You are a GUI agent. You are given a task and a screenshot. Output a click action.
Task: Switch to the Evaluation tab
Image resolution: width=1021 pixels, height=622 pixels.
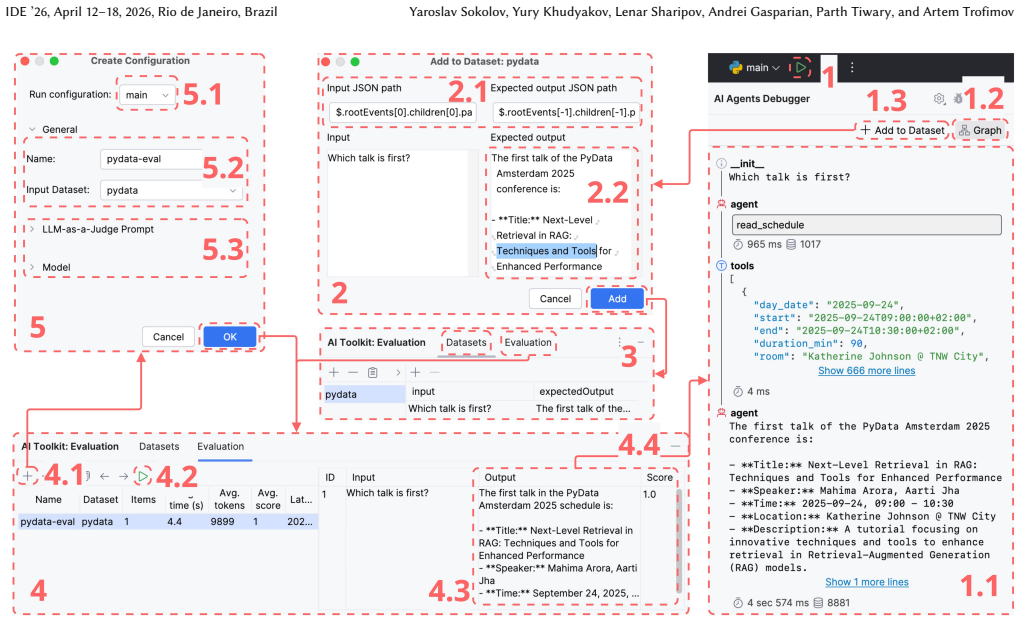(528, 343)
